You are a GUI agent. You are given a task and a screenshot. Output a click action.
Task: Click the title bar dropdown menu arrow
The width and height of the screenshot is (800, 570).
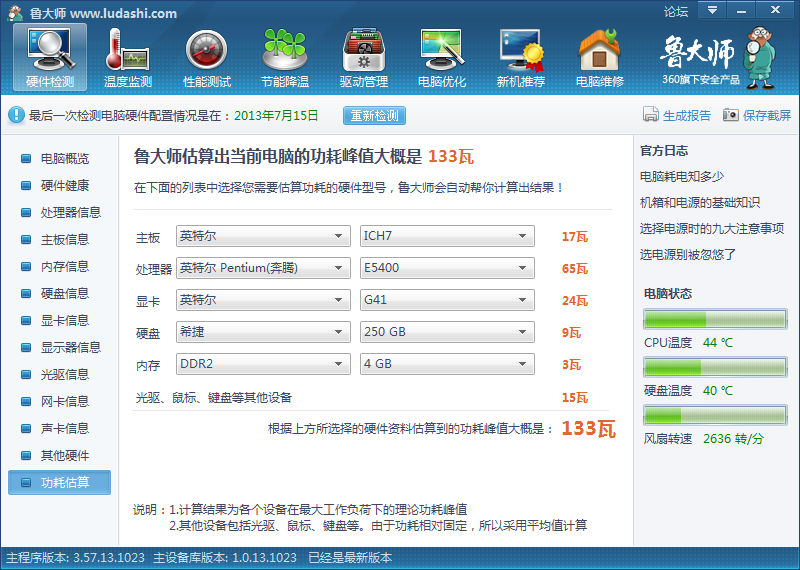coord(712,10)
